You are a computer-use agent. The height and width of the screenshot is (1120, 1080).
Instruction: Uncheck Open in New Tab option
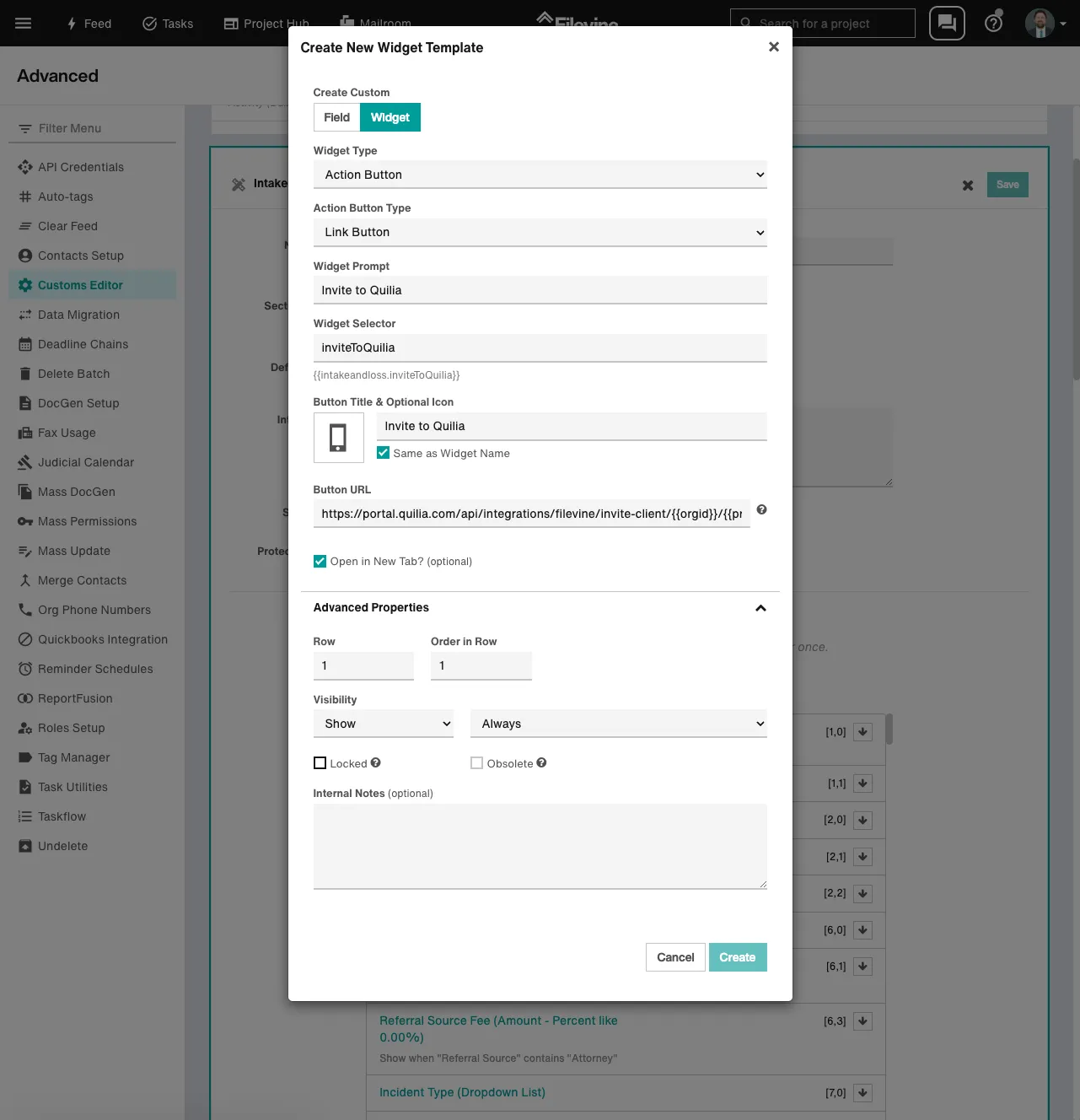[x=320, y=561]
